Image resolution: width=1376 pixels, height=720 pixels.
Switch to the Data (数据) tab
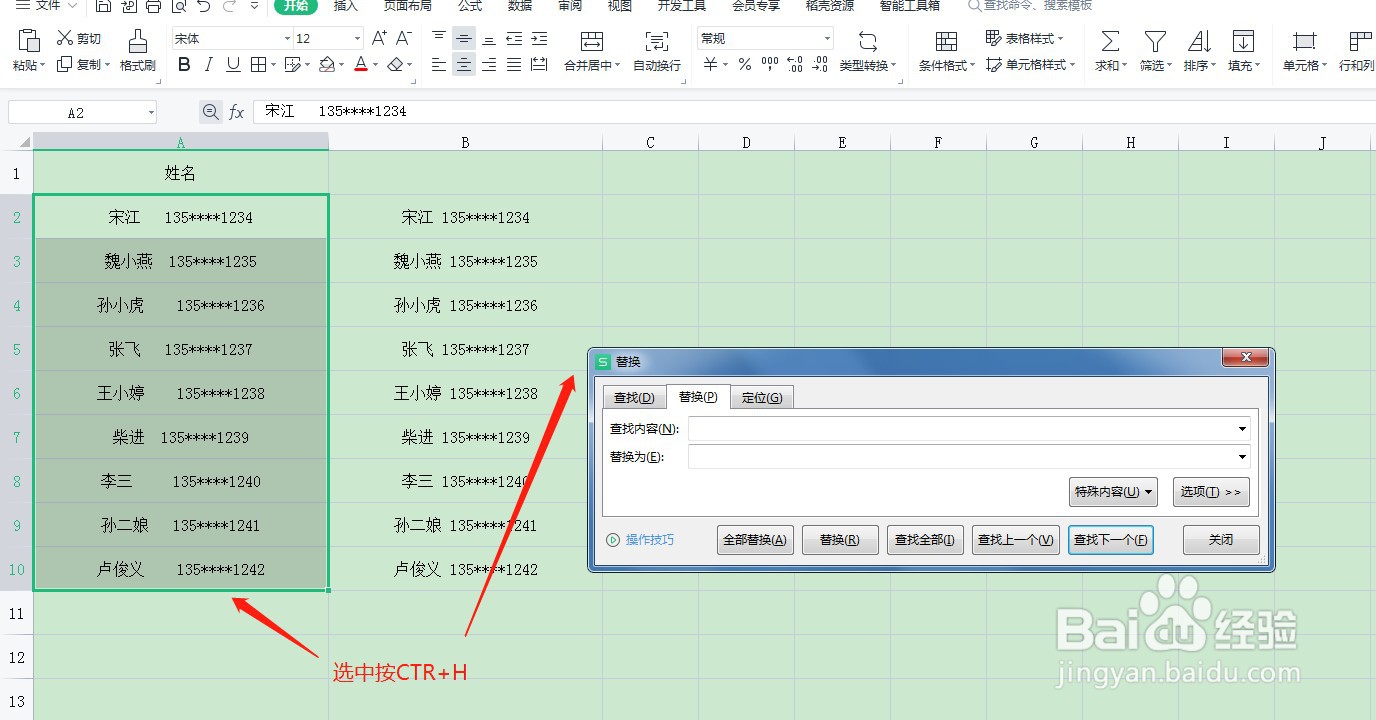520,6
